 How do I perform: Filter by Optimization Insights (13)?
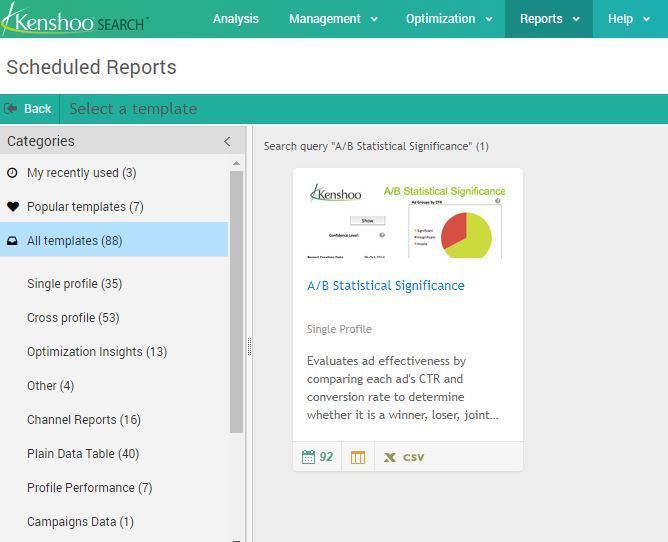[97, 352]
